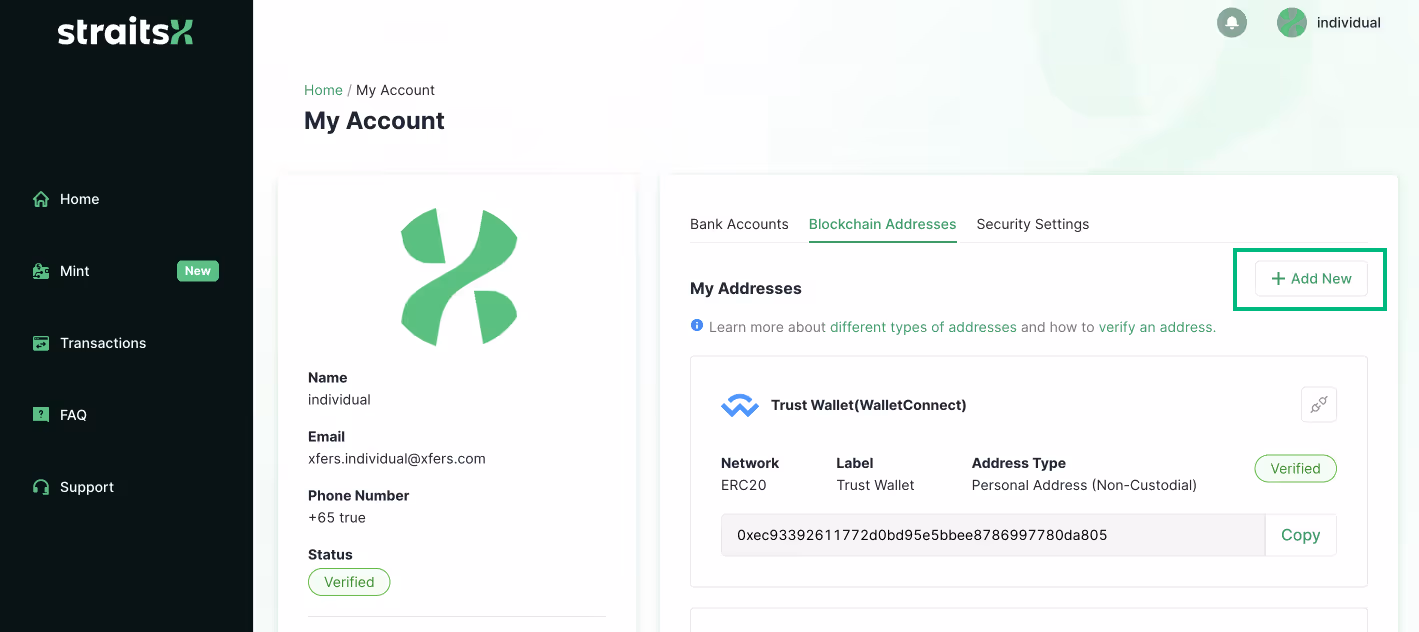The image size is (1419, 632).
Task: Click the ERC20 network value
Action: coord(743,485)
